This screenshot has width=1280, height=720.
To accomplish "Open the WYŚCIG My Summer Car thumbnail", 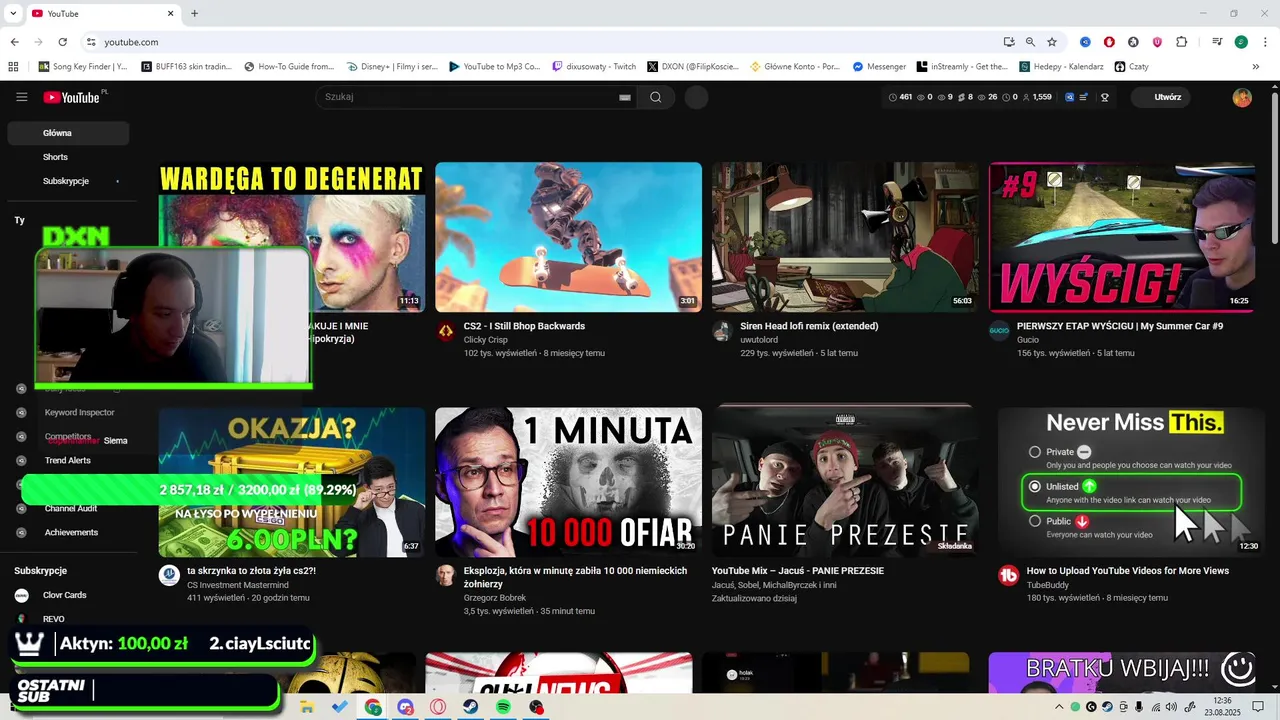I will coord(1122,237).
